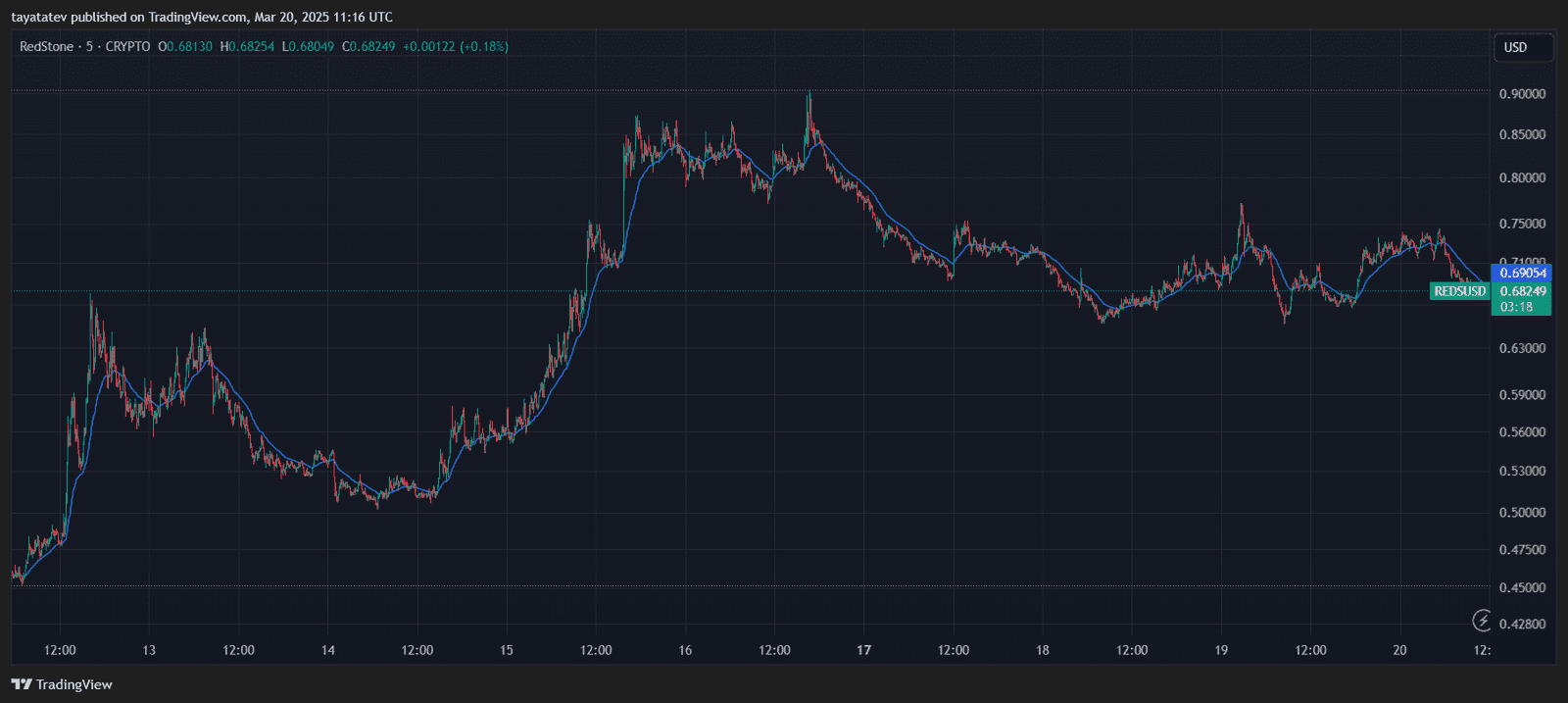Click the 0.47500 price axis label
The width and height of the screenshot is (1568, 703).
click(1522, 550)
